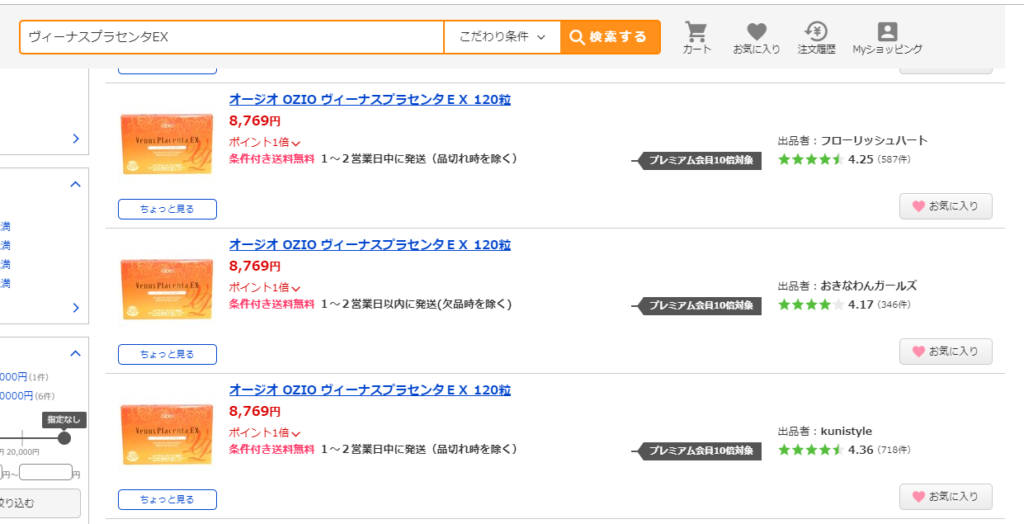
Task: Open the Myショッピング account icon
Action: click(x=887, y=38)
